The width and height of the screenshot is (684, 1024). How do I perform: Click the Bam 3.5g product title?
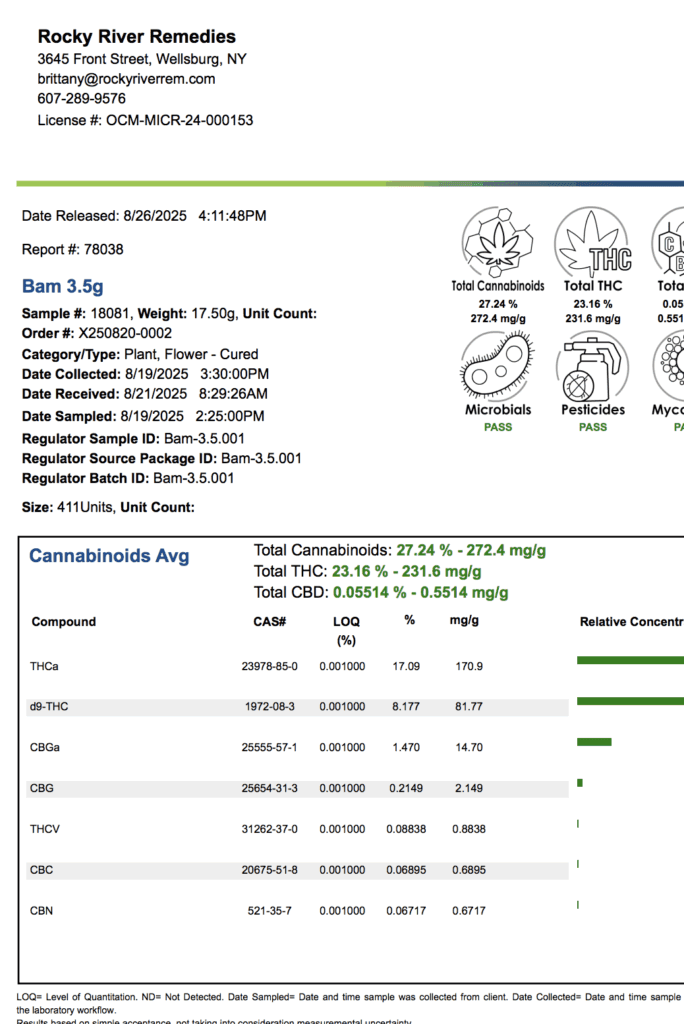62,287
